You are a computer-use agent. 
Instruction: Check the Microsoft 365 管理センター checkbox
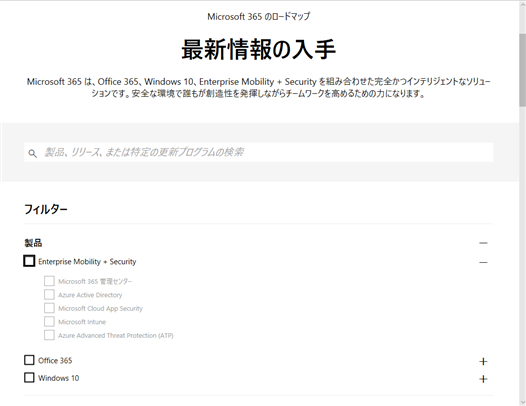click(49, 281)
